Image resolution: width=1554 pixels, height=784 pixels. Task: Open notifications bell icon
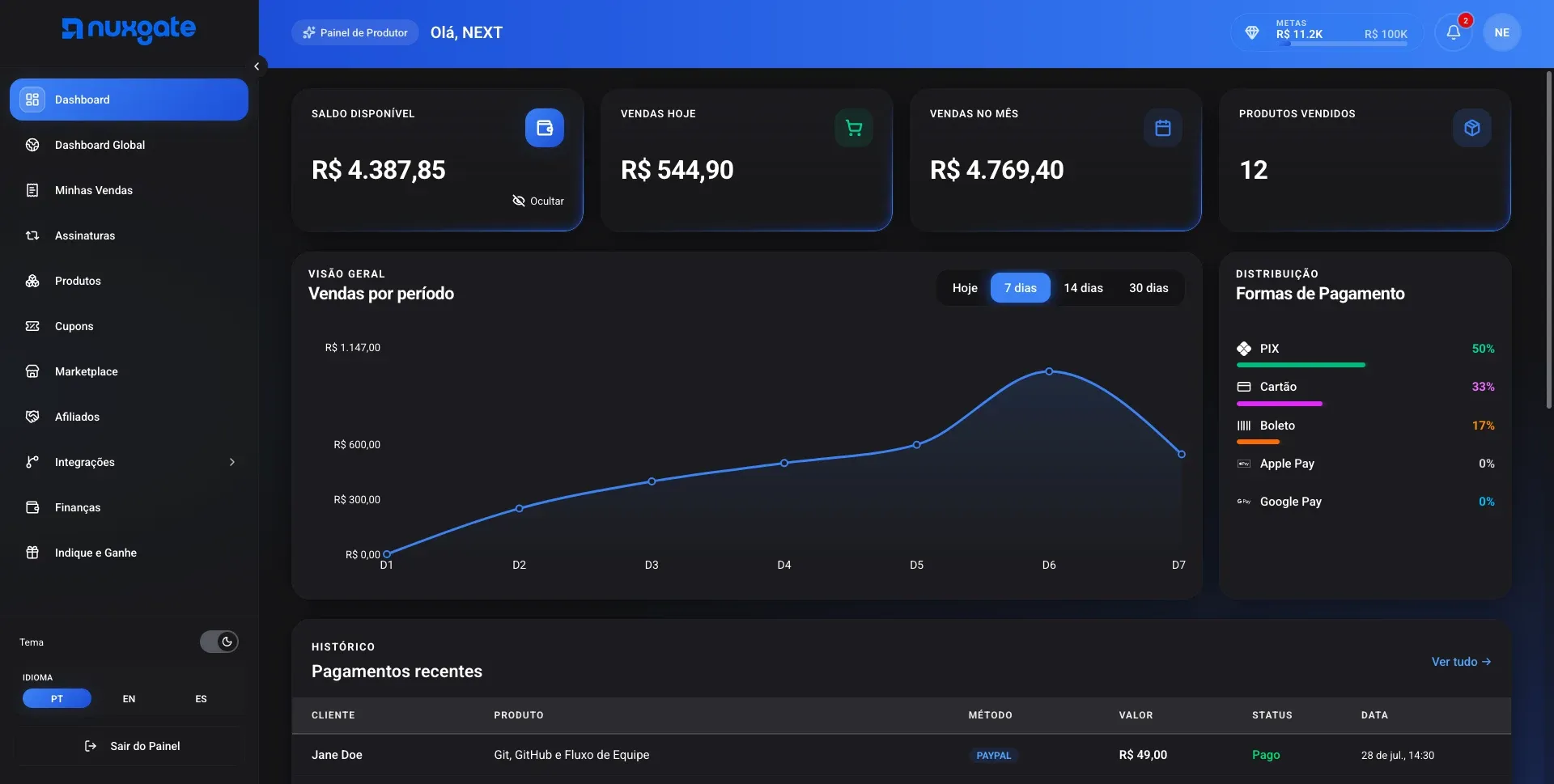[1454, 32]
